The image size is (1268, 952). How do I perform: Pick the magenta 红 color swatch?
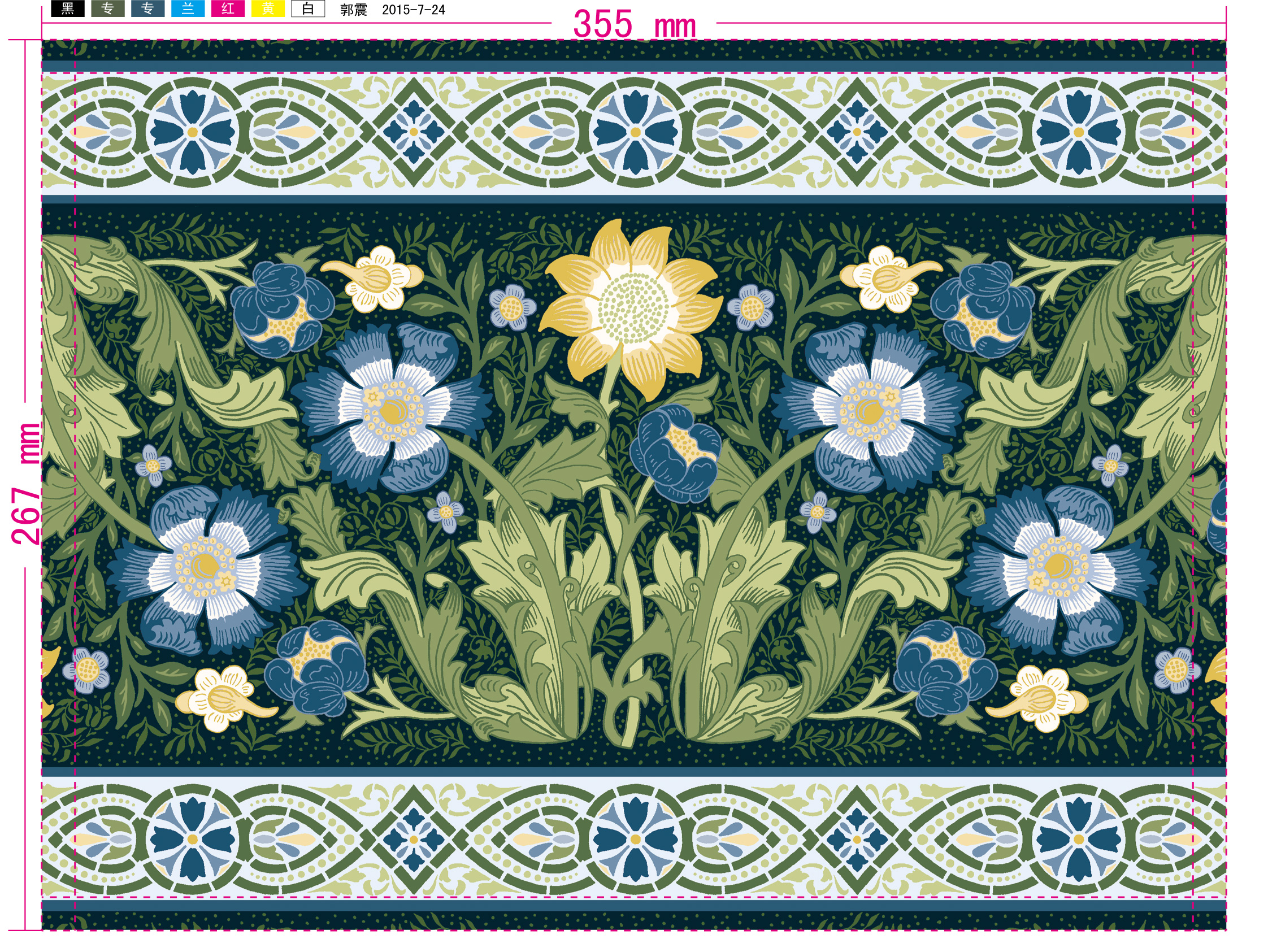(228, 8)
